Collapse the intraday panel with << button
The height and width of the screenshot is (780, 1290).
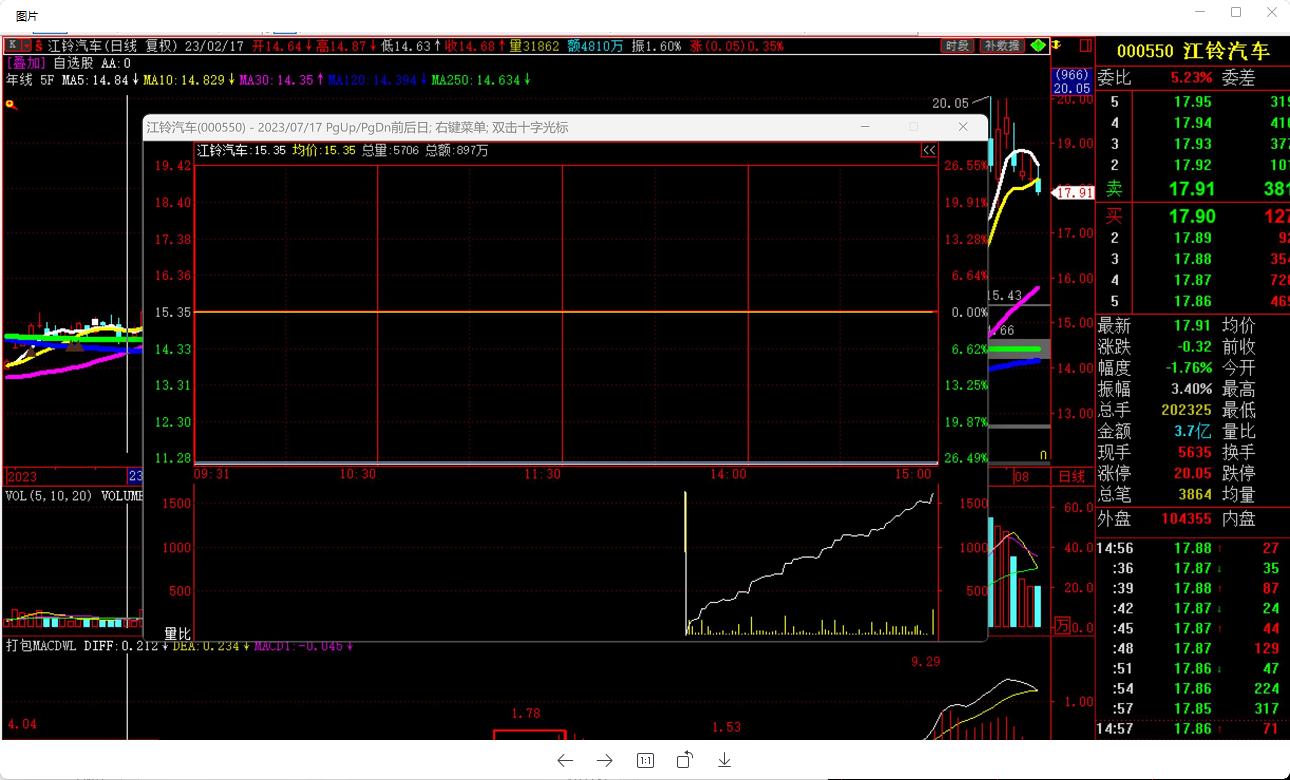[929, 151]
